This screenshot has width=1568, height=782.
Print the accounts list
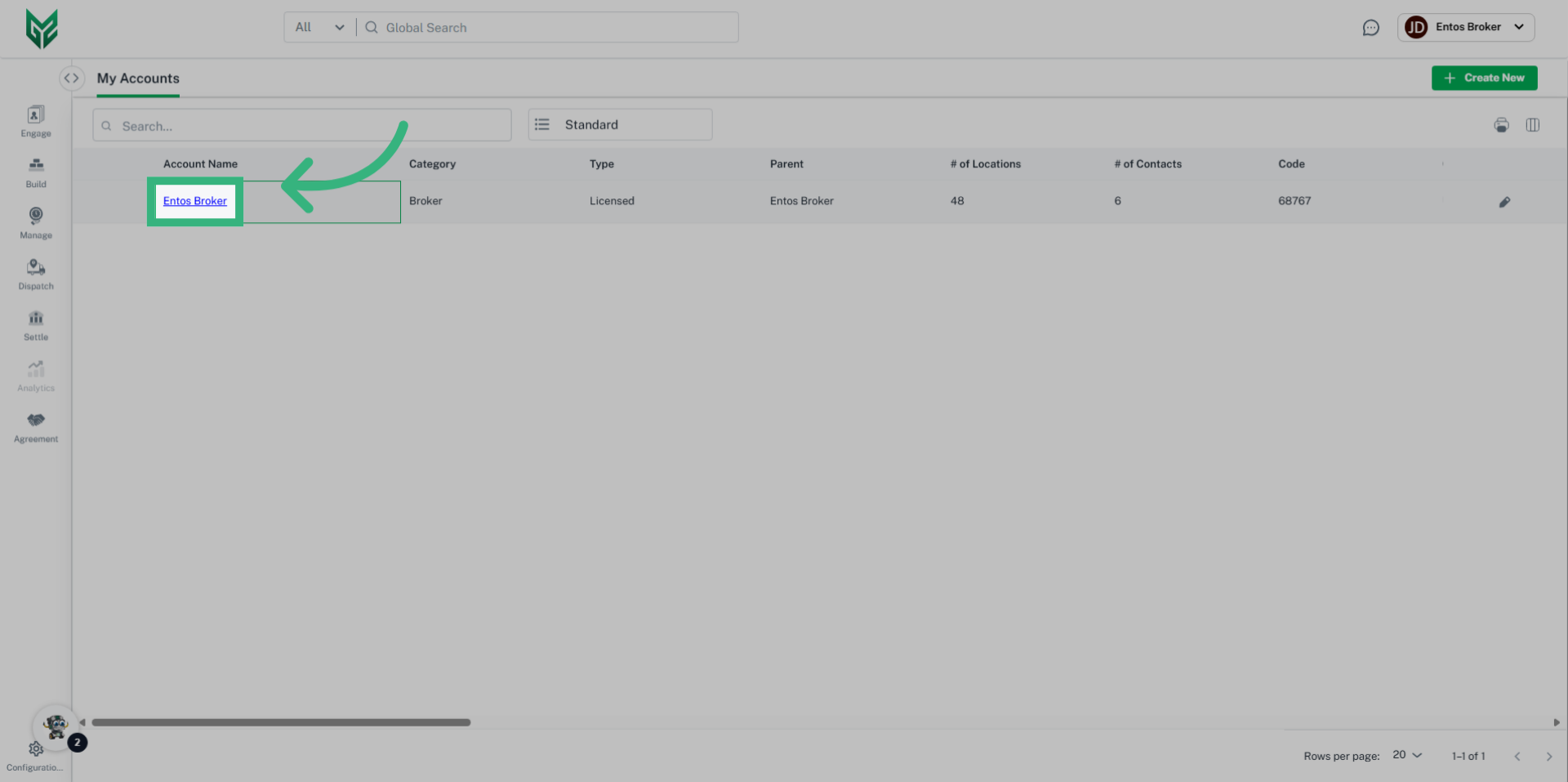1502,125
